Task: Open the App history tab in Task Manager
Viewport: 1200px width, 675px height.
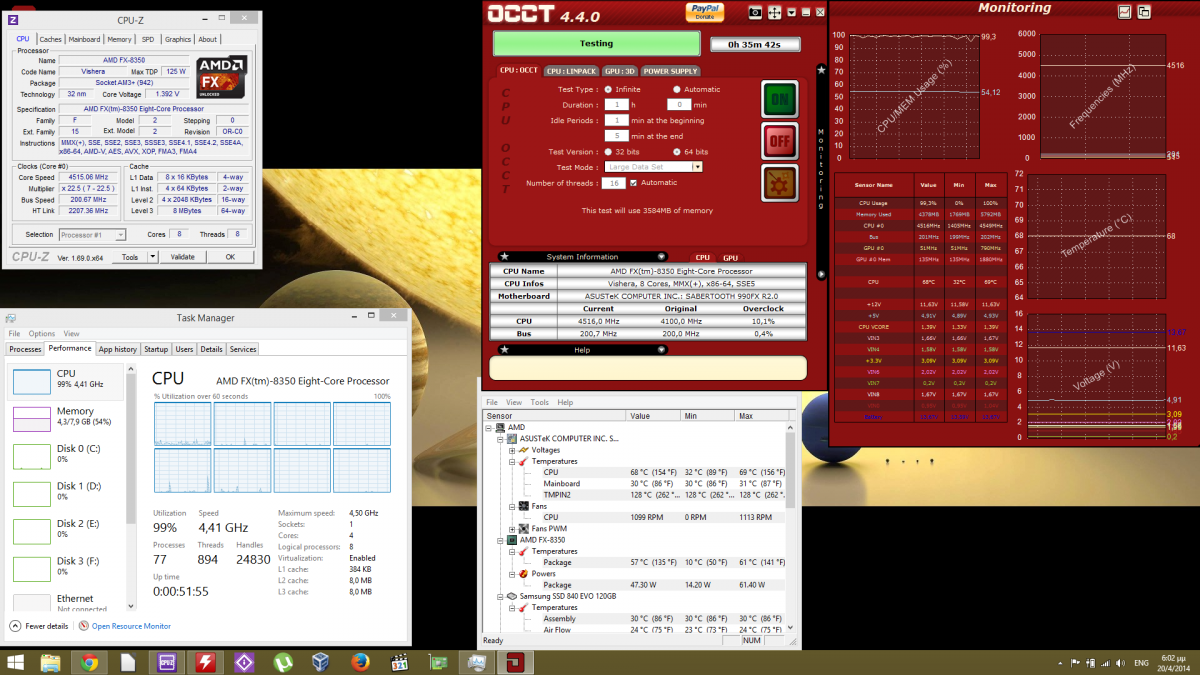Action: tap(118, 349)
